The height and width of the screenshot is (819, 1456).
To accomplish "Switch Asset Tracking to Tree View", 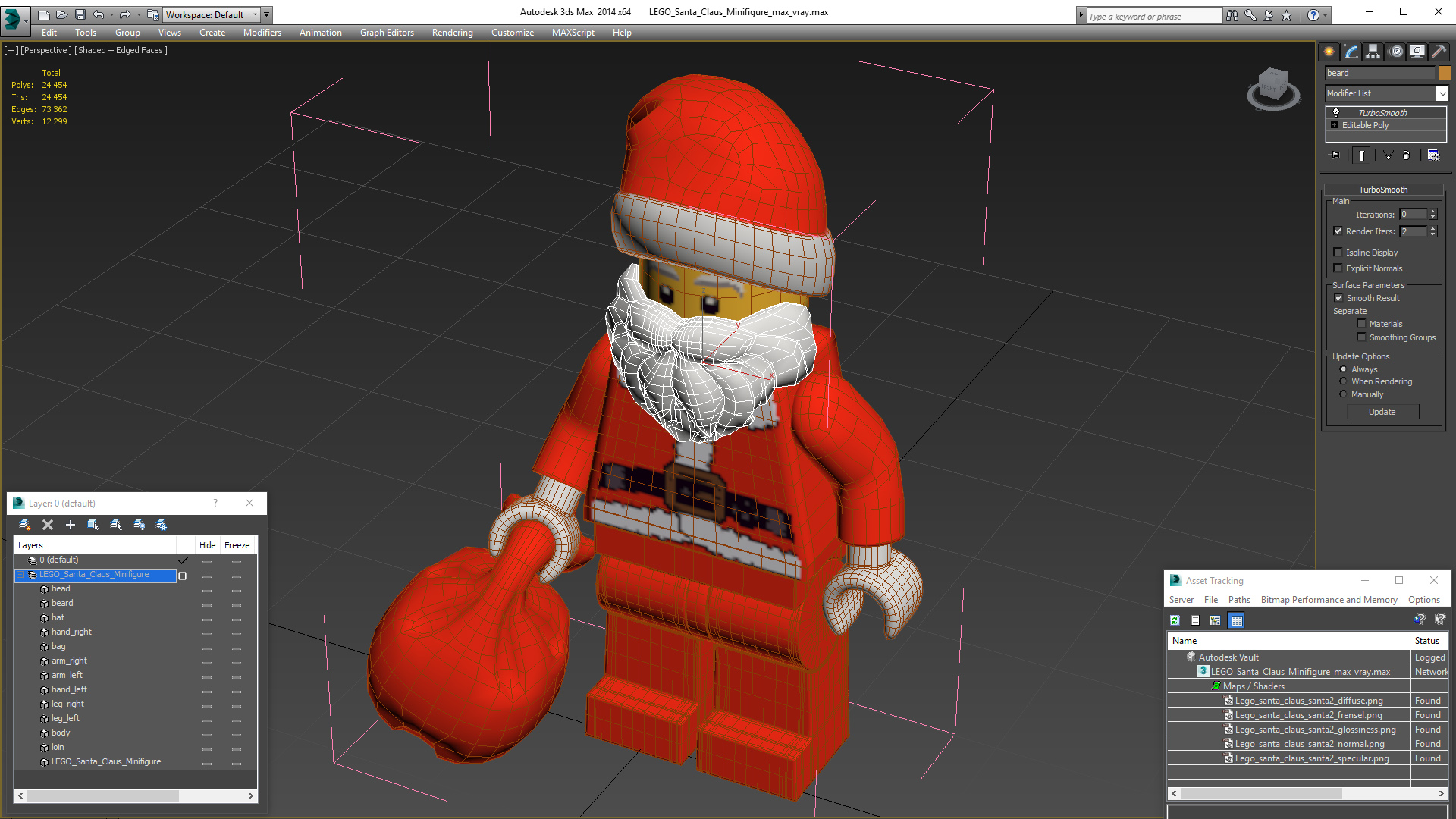I will coord(1216,620).
